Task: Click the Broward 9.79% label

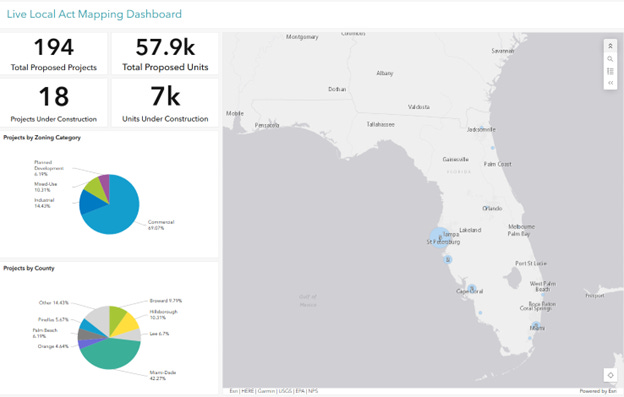Action: [x=166, y=301]
